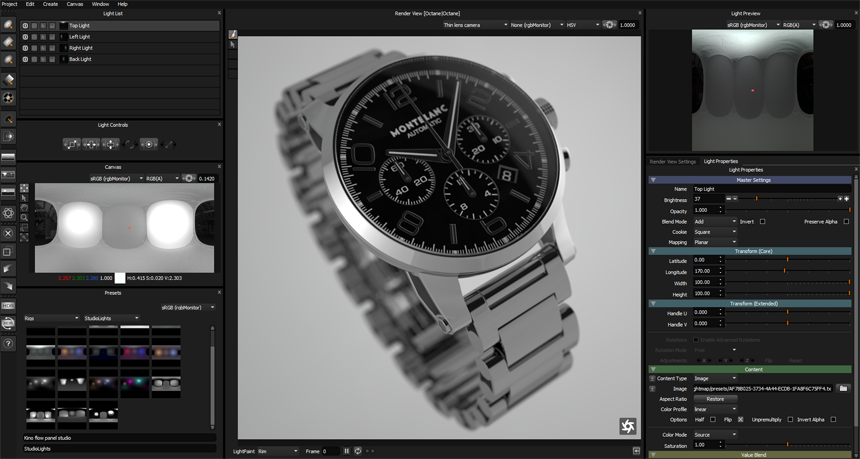Click the checkered sphere tool in left toolbar
Screen dimensions: 860x459
click(x=8, y=98)
